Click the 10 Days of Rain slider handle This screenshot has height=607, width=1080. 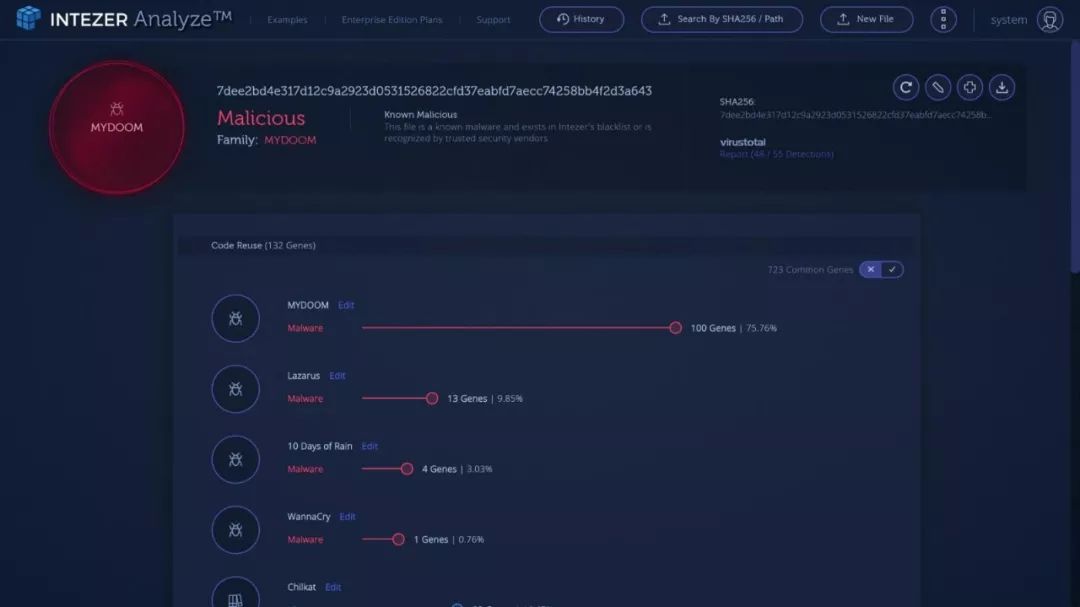(407, 469)
